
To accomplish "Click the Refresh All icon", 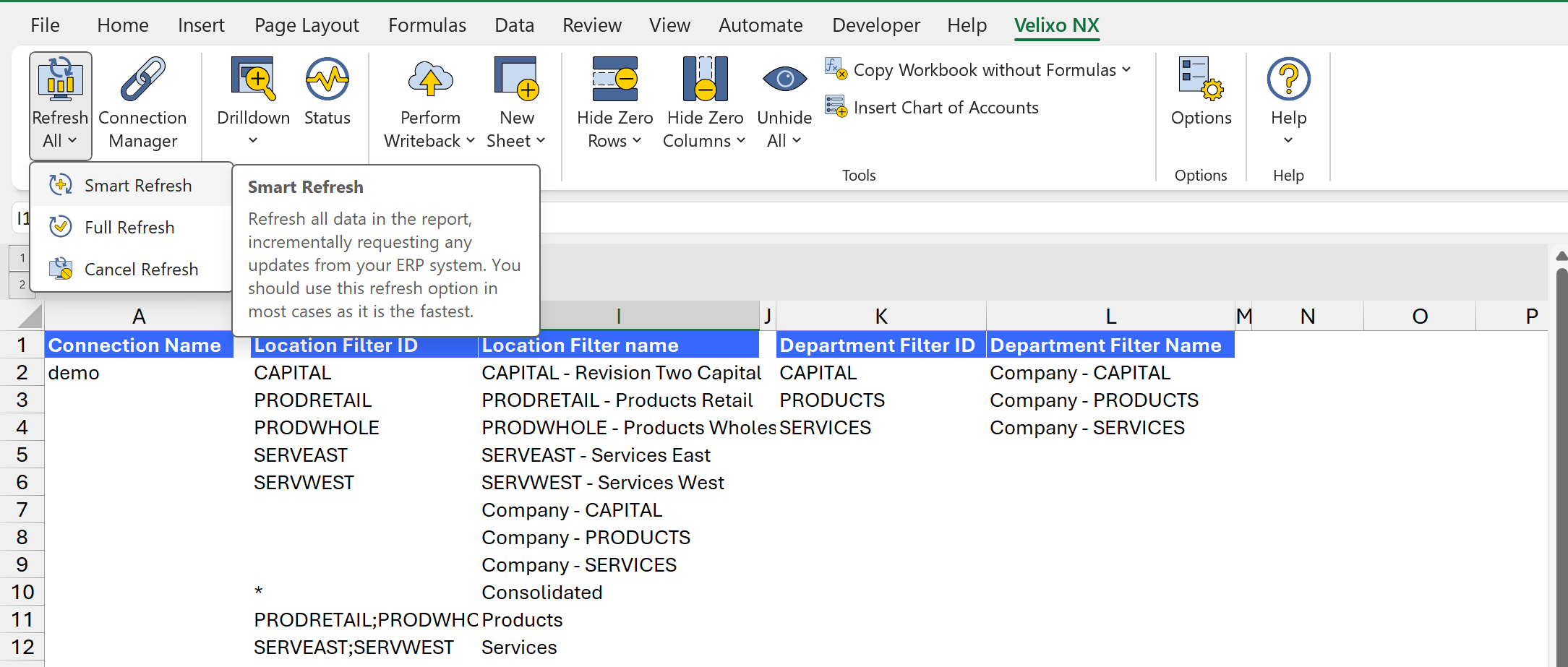I will 60,79.
